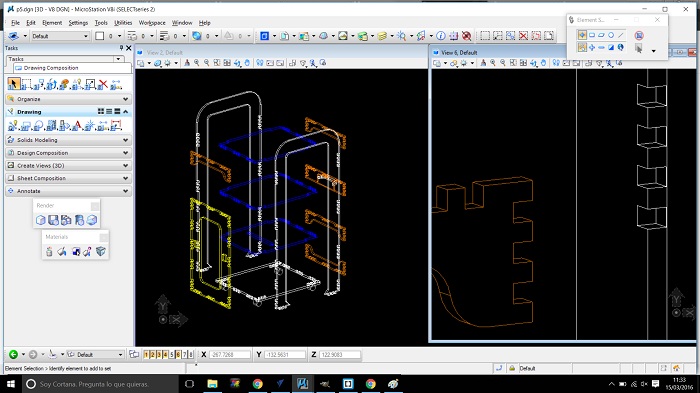
Task: Enable Individual selection method in Element Selection
Action: click(x=582, y=35)
